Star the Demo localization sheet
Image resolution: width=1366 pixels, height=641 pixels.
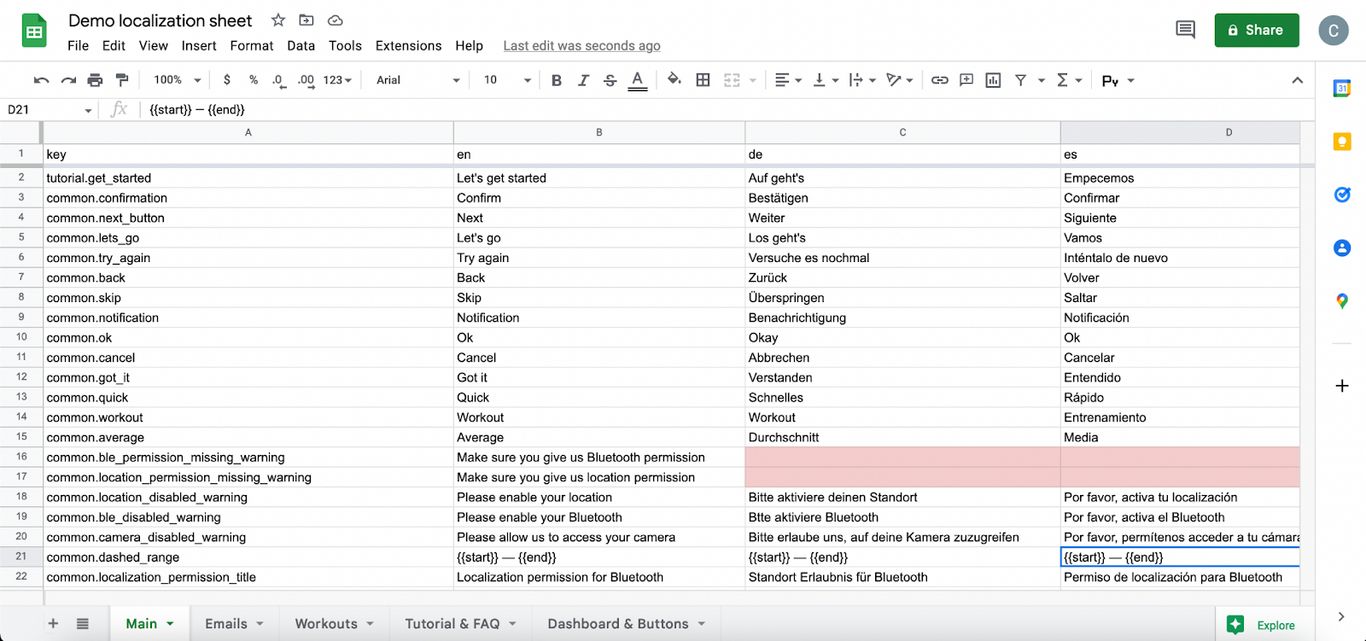[277, 20]
